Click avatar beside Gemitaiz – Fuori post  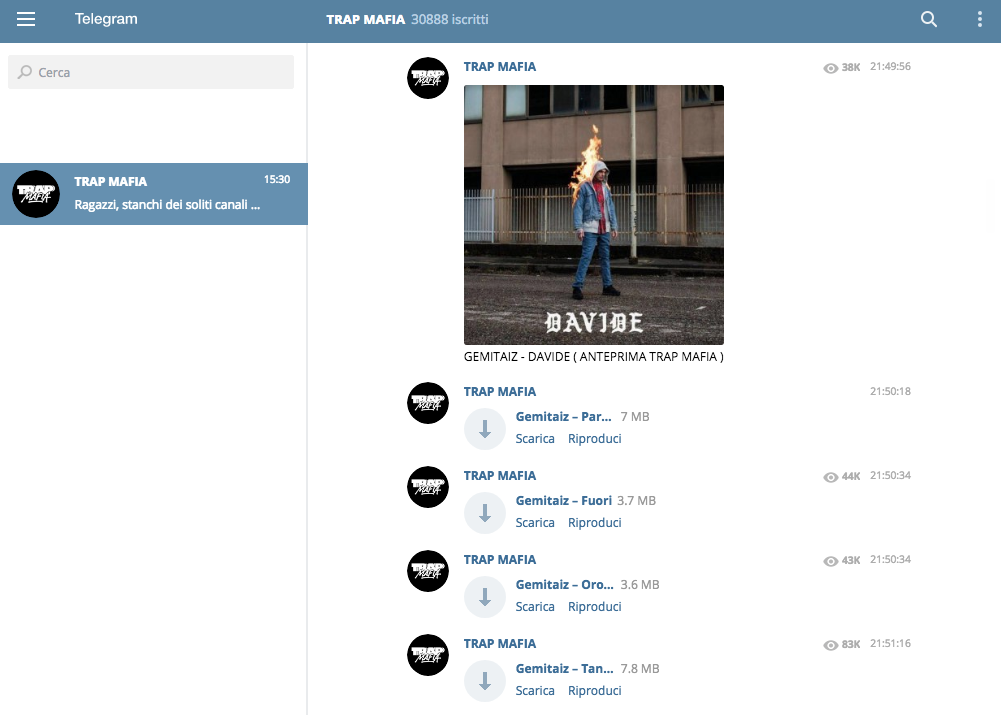428,487
